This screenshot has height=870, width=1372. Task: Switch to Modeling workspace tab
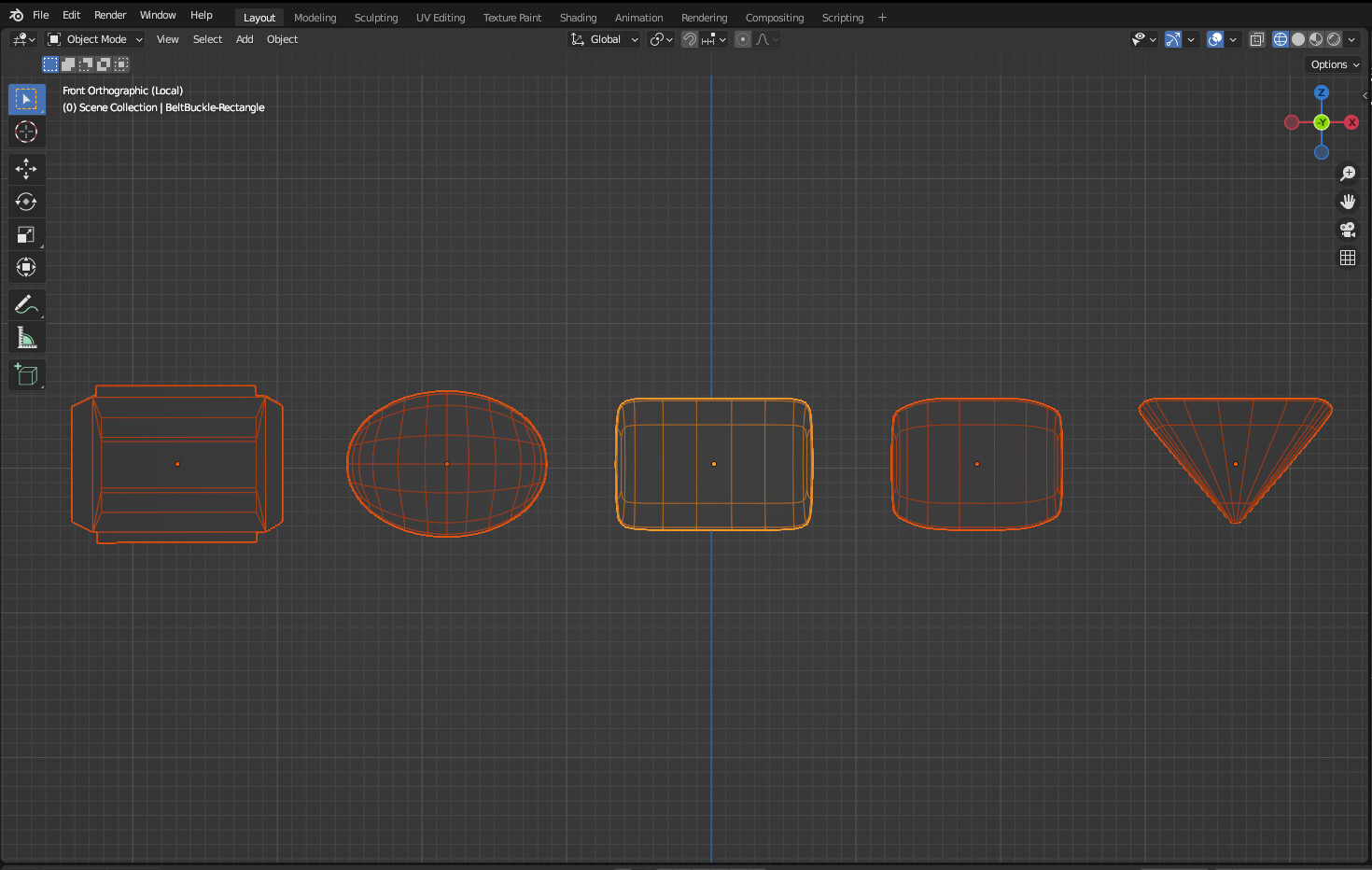point(315,18)
